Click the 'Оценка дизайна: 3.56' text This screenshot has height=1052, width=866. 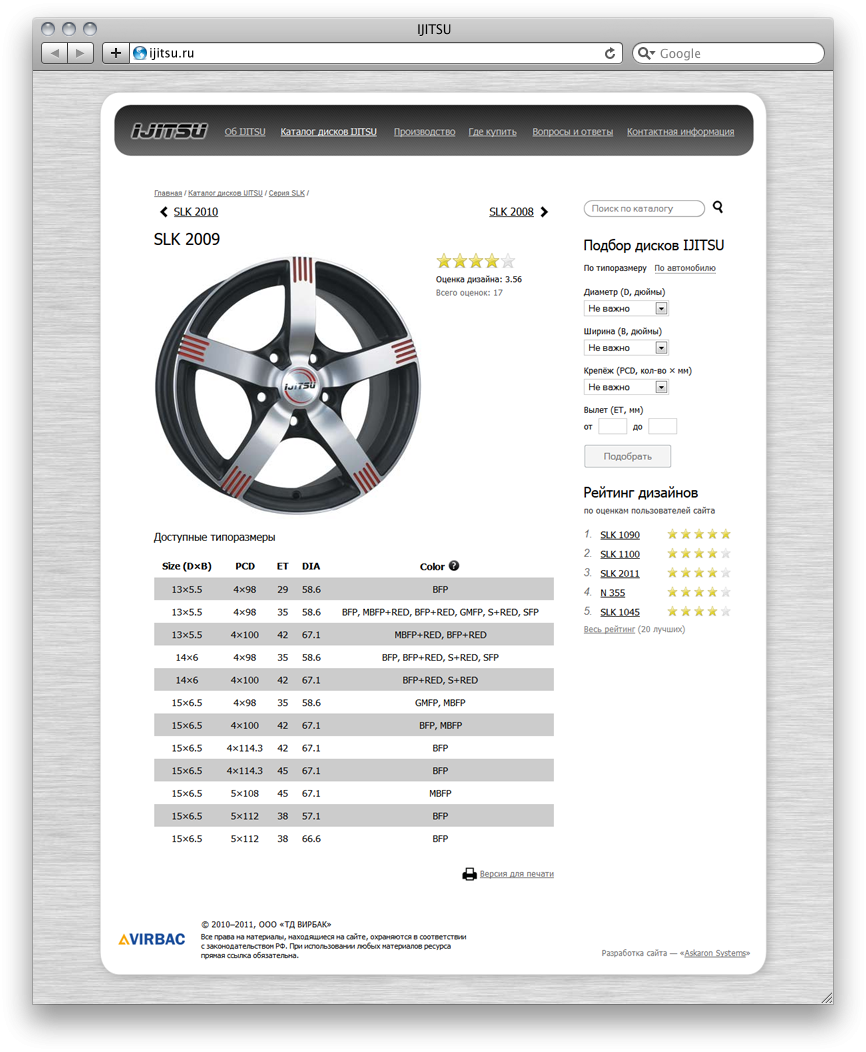479,280
